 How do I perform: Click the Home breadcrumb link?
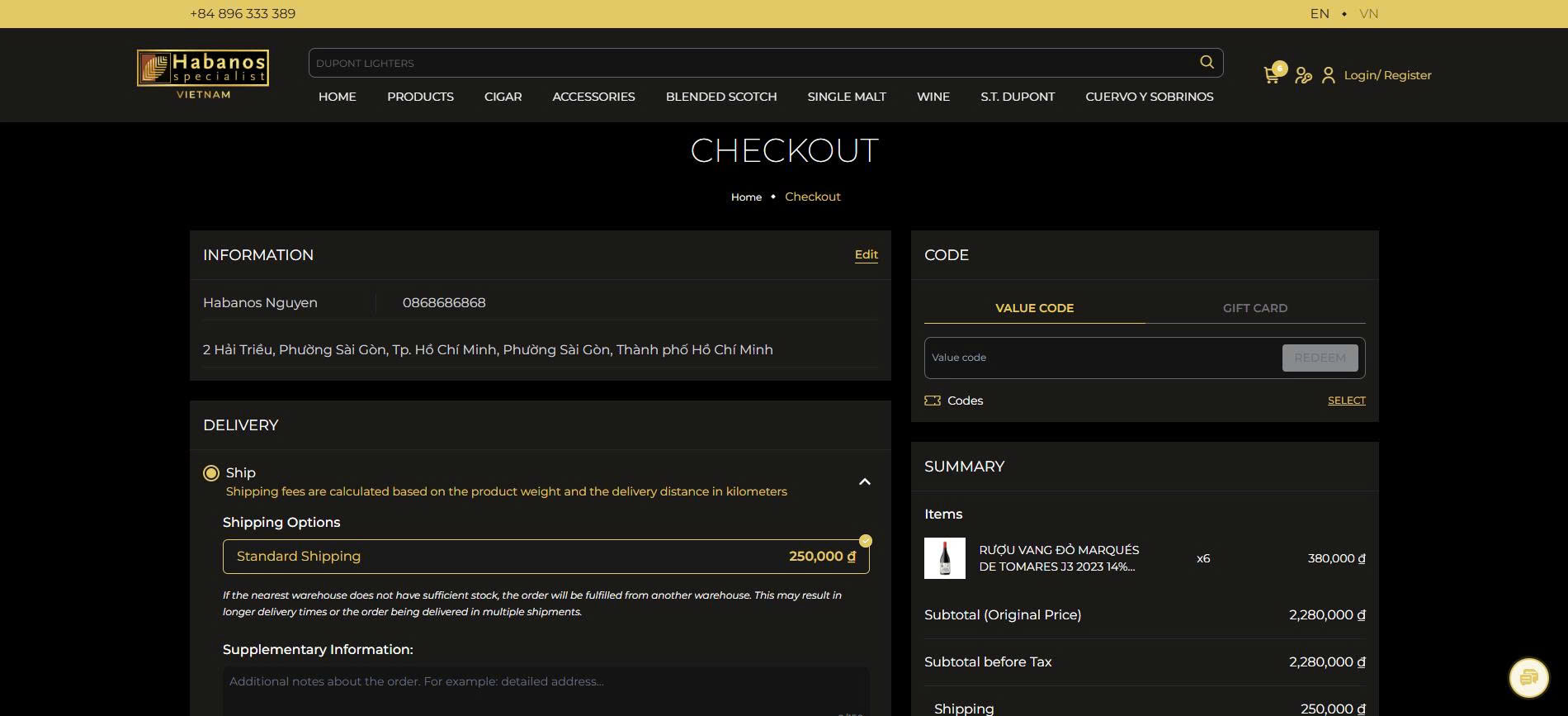(x=746, y=197)
